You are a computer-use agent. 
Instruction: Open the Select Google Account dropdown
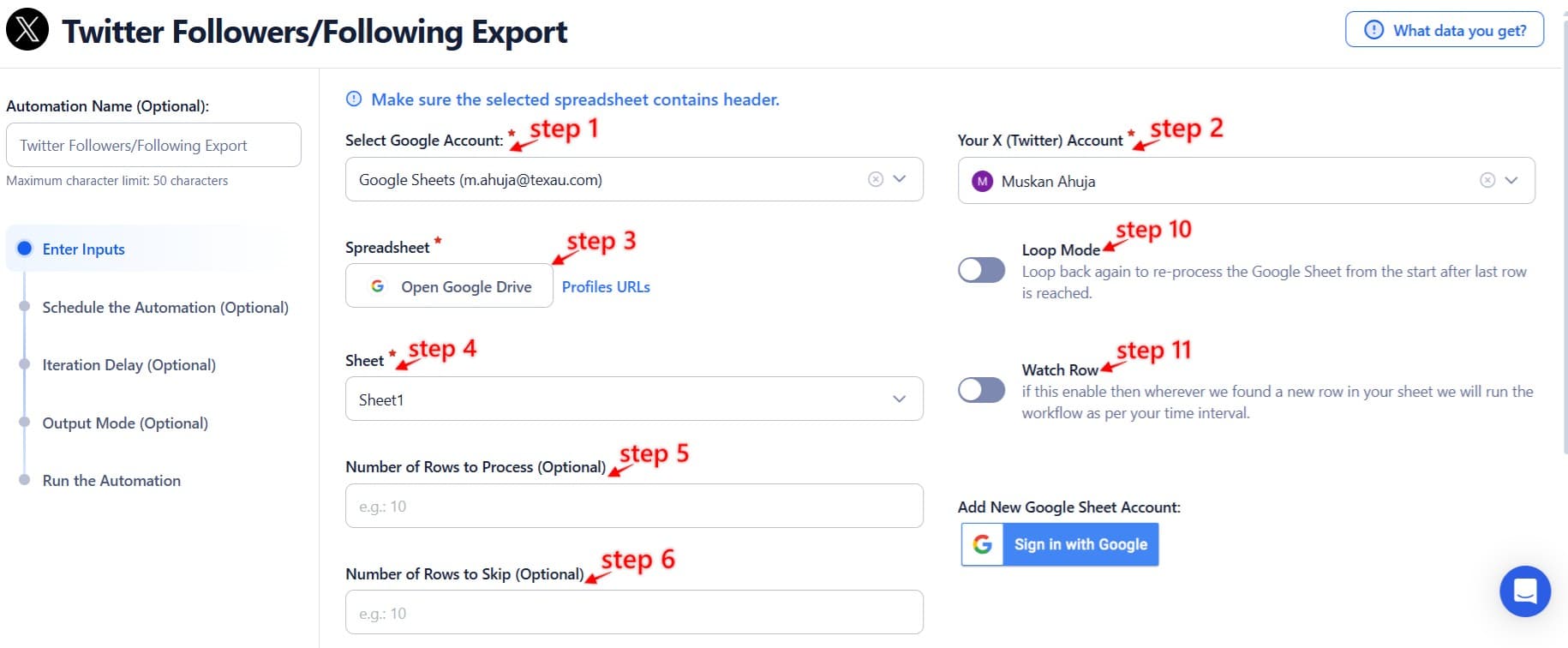pos(899,179)
